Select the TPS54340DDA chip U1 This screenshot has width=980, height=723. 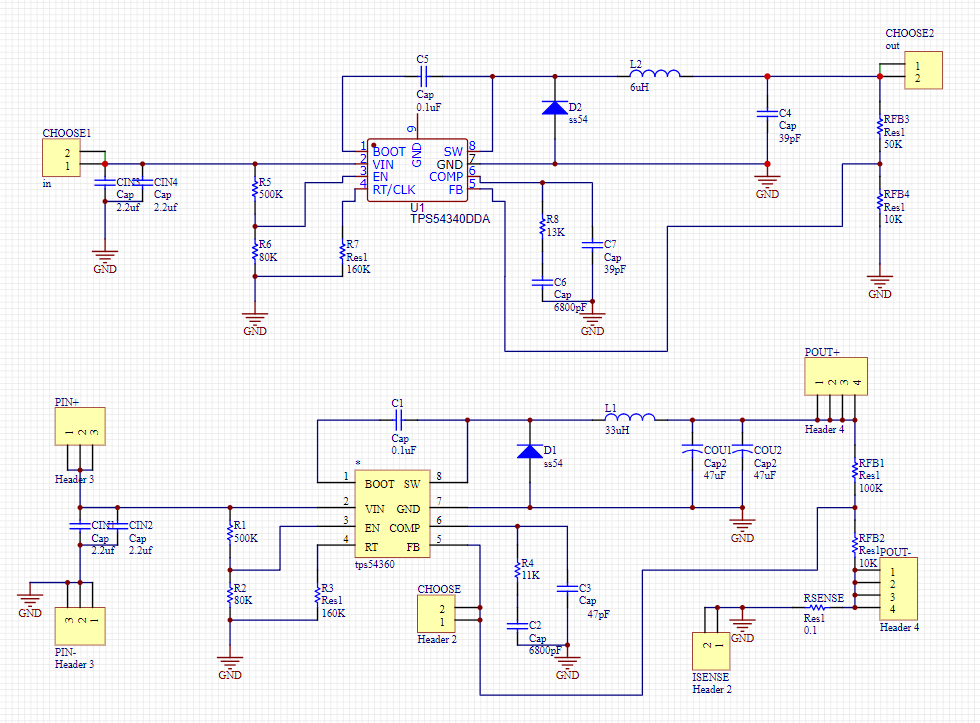pyautogui.click(x=418, y=170)
